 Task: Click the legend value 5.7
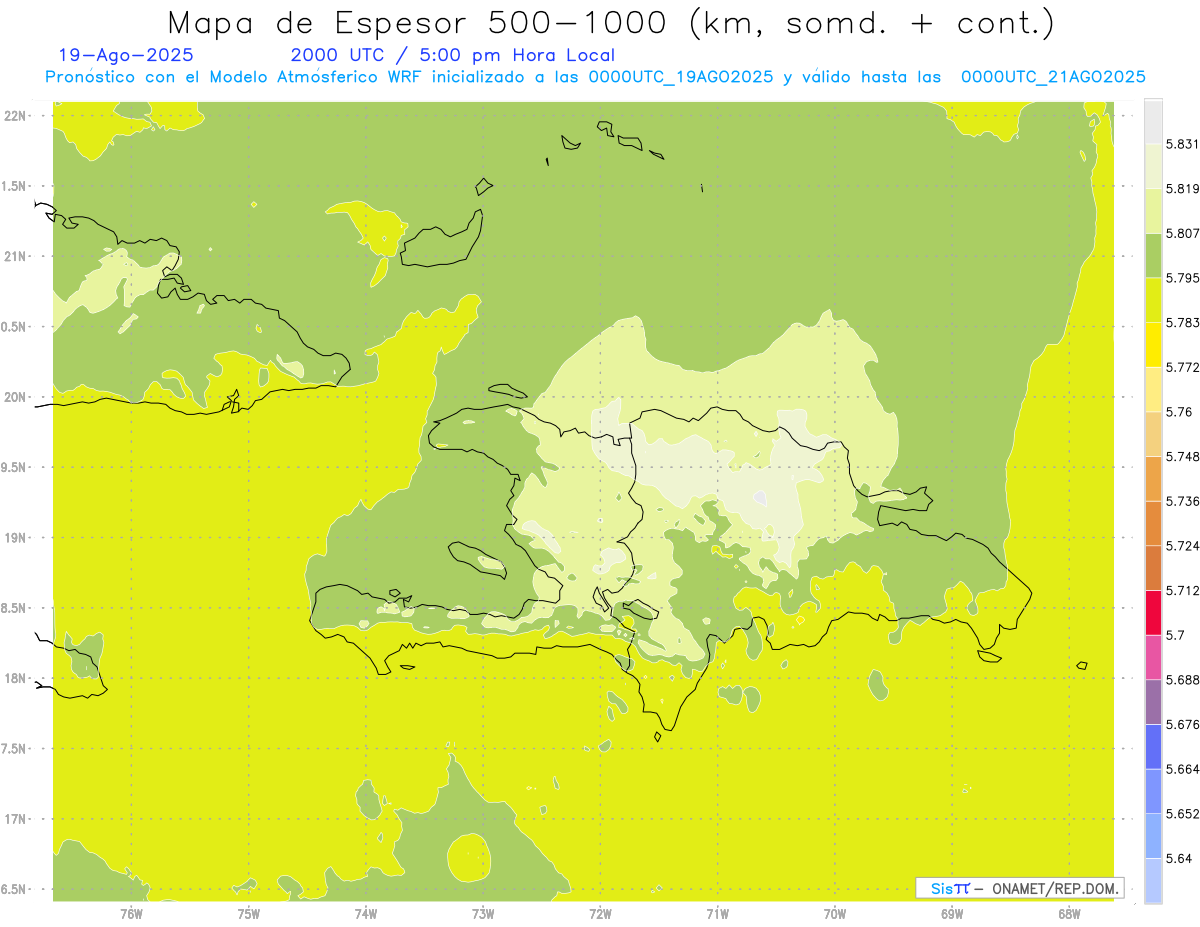[1175, 635]
